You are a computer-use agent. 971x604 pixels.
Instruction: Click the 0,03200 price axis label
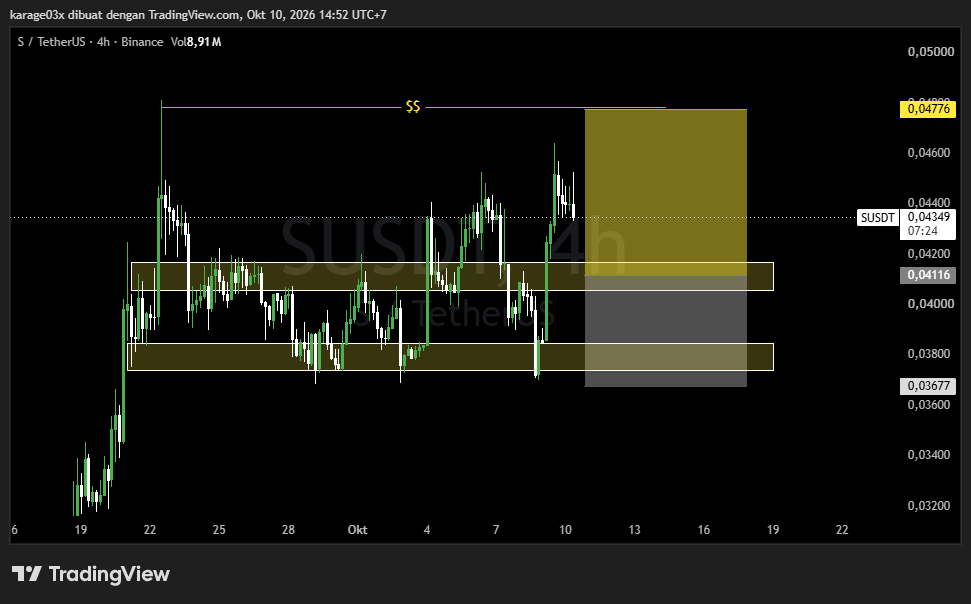[928, 506]
